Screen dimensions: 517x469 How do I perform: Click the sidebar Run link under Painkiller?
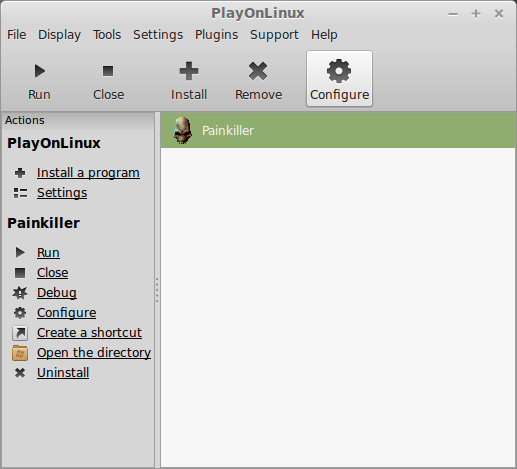(48, 253)
